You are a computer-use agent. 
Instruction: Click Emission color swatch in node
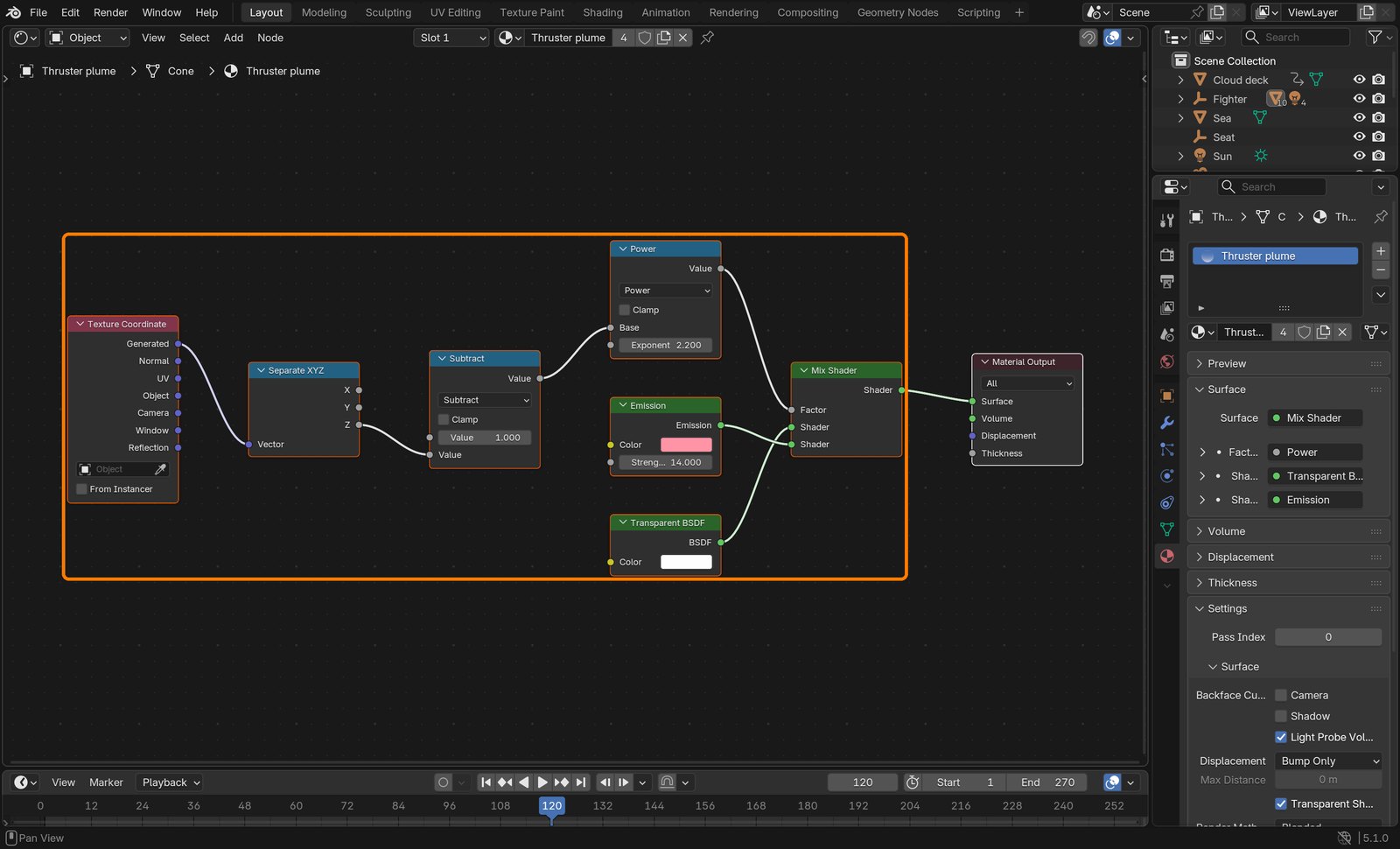click(x=686, y=445)
